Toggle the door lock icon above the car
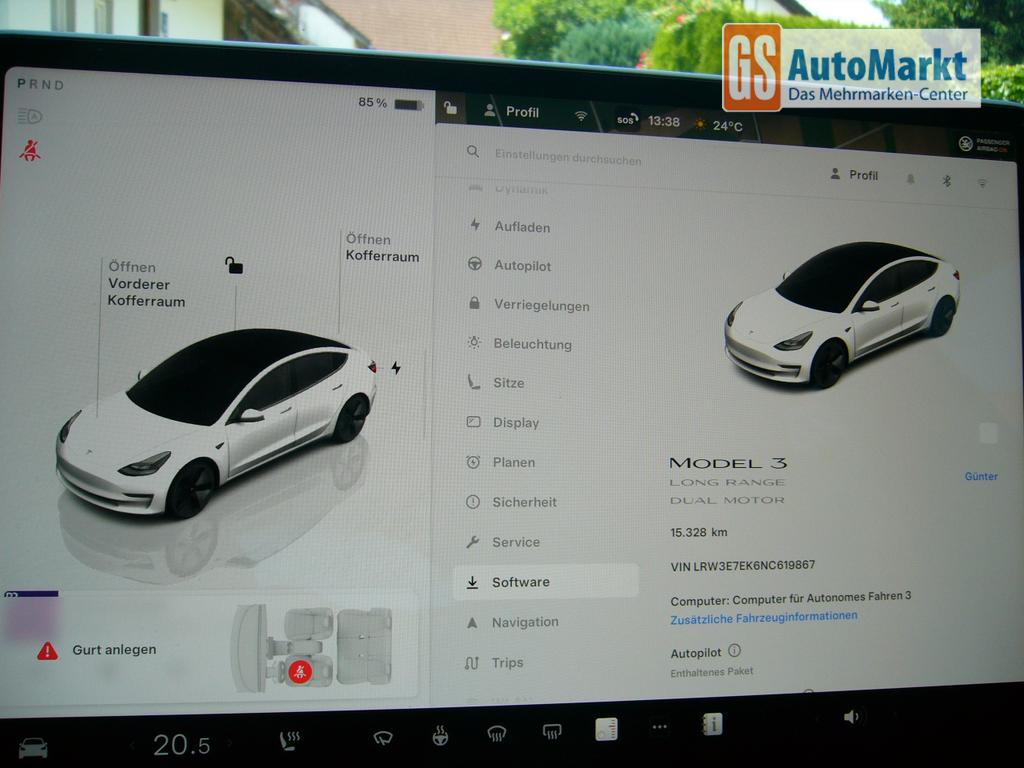The image size is (1024, 768). (234, 265)
